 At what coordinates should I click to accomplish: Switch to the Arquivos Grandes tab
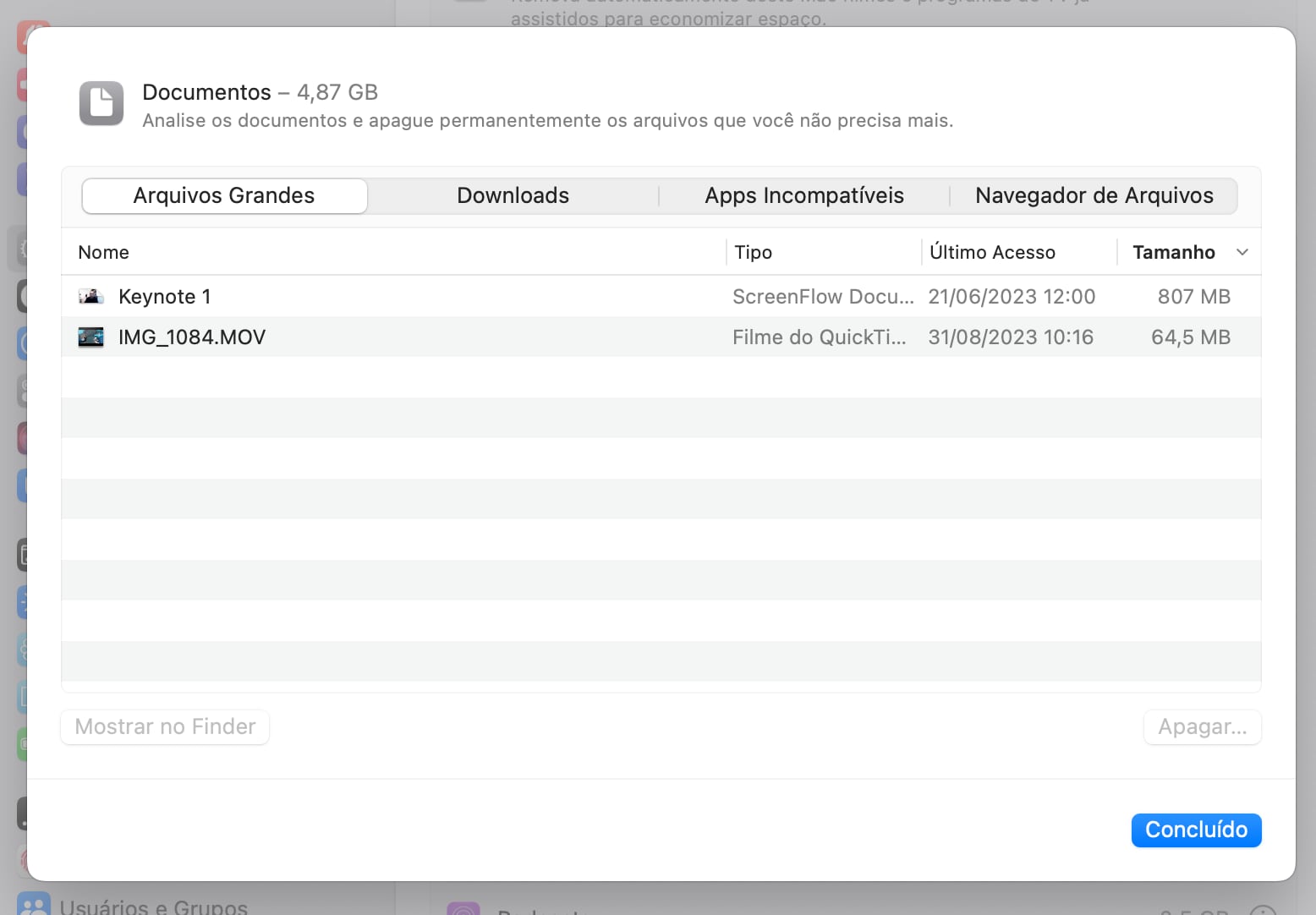pos(224,196)
